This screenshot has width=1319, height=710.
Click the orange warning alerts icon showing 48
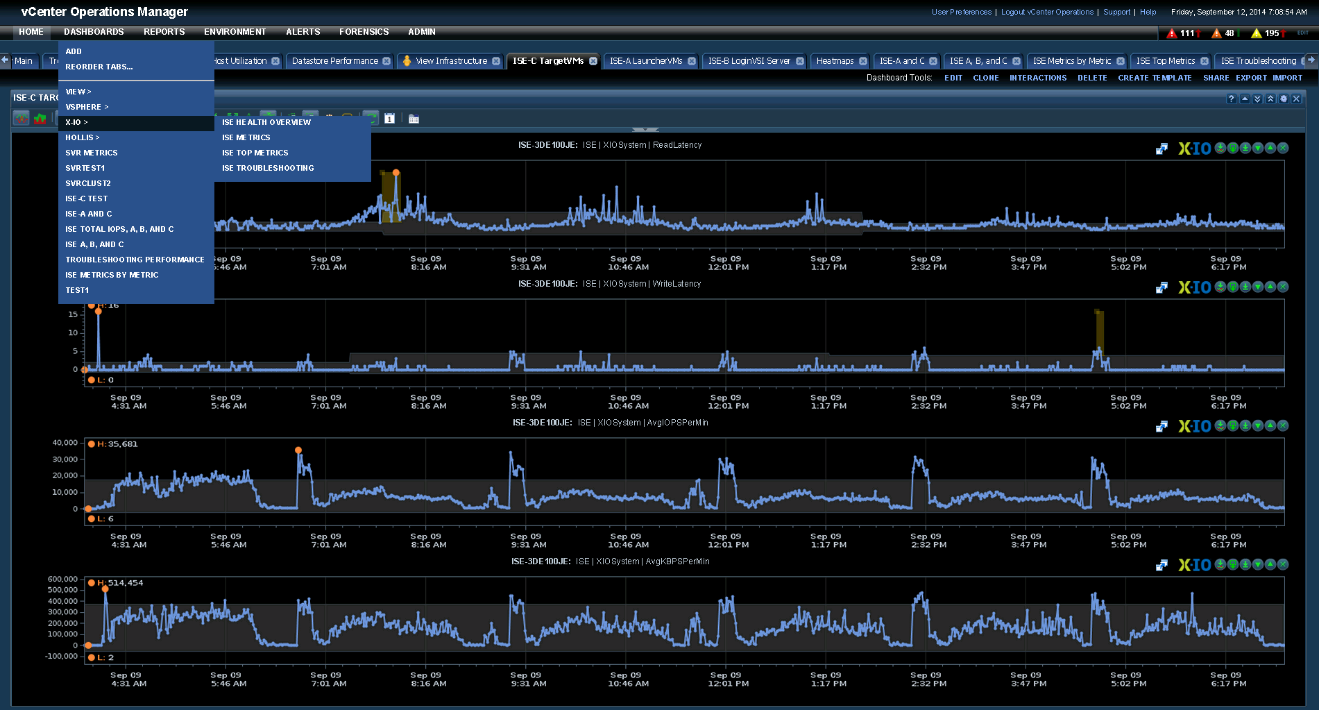coord(1216,33)
